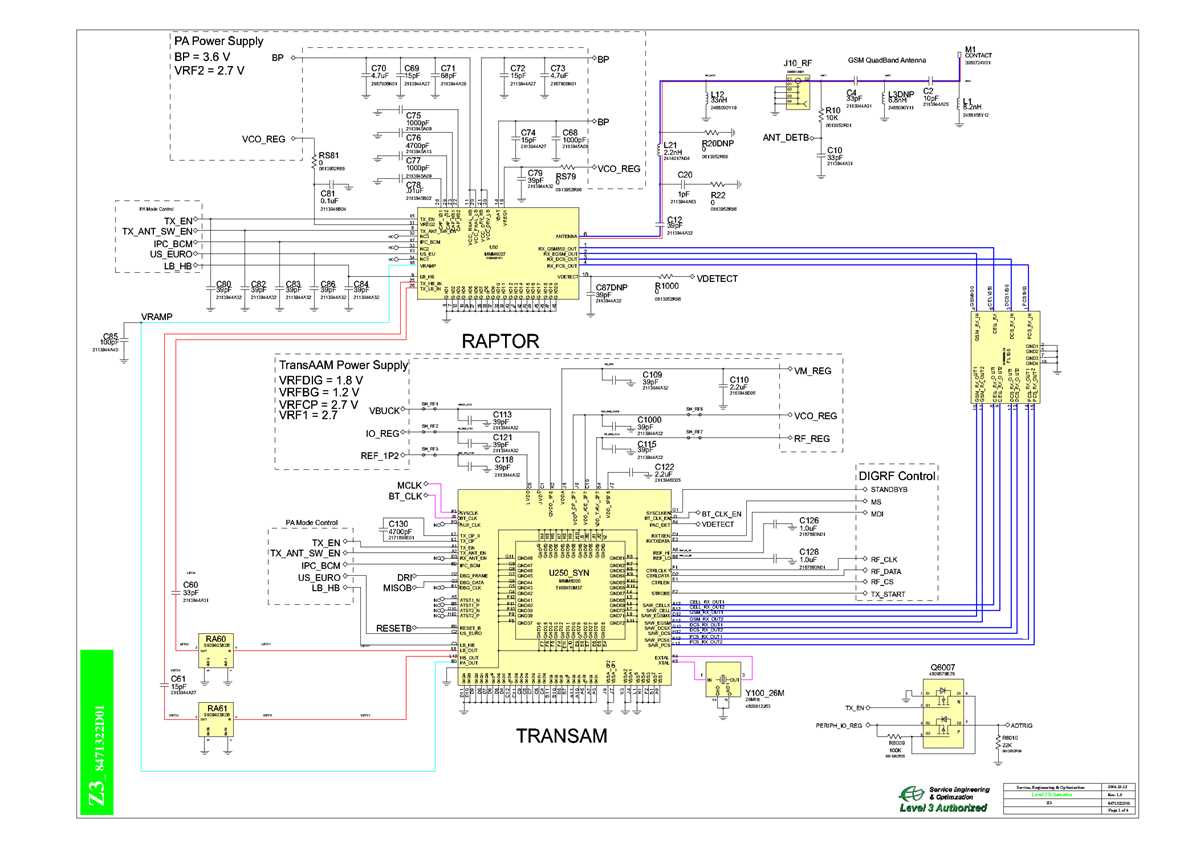The height and width of the screenshot is (848, 1200).
Task: Click the Level 3 Authorized text
Action: coord(942,806)
